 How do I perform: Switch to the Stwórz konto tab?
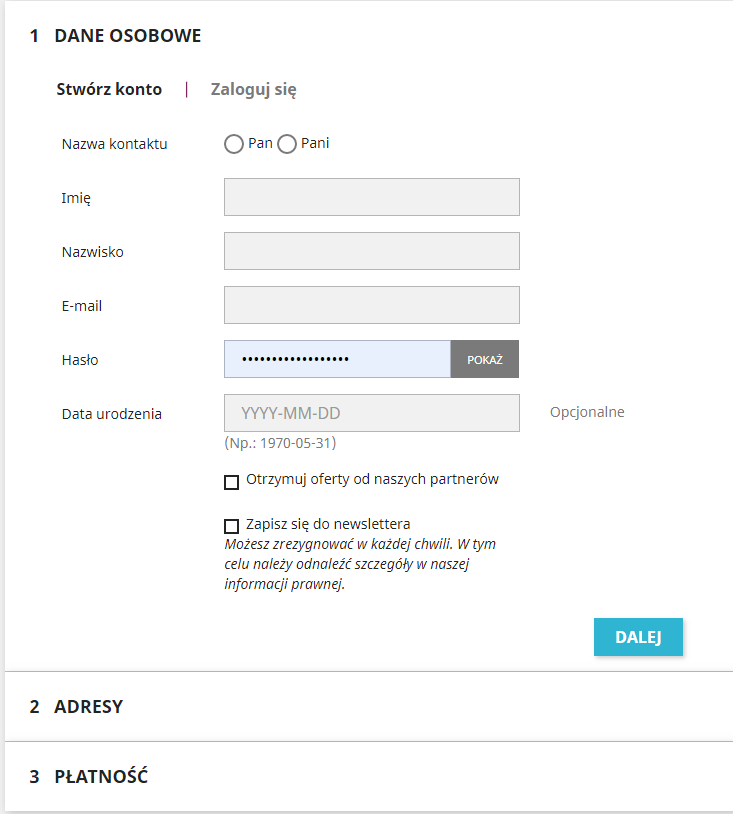pos(109,89)
